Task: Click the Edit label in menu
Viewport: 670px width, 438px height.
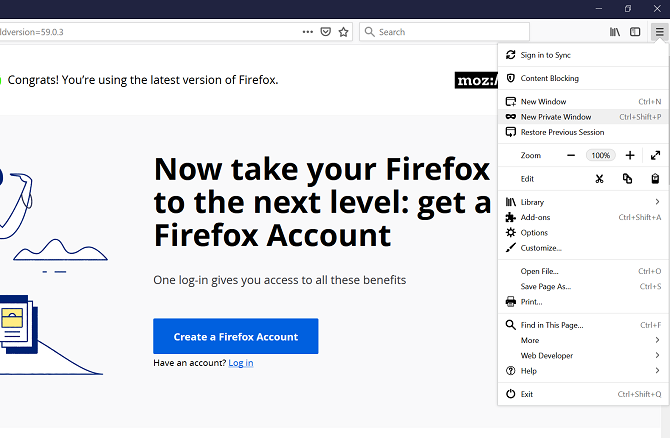Action: pos(527,179)
